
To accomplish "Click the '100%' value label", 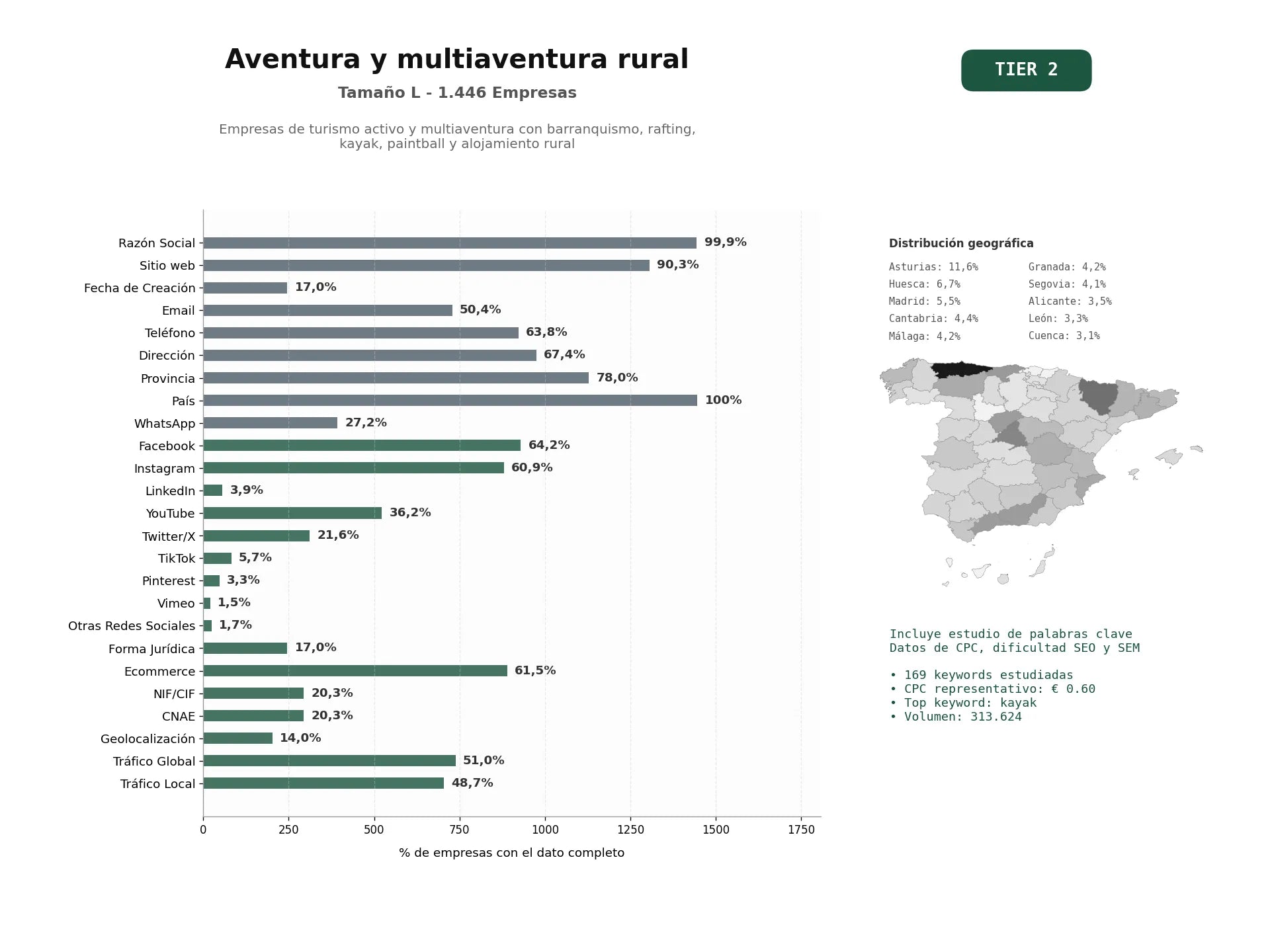I will [x=723, y=400].
